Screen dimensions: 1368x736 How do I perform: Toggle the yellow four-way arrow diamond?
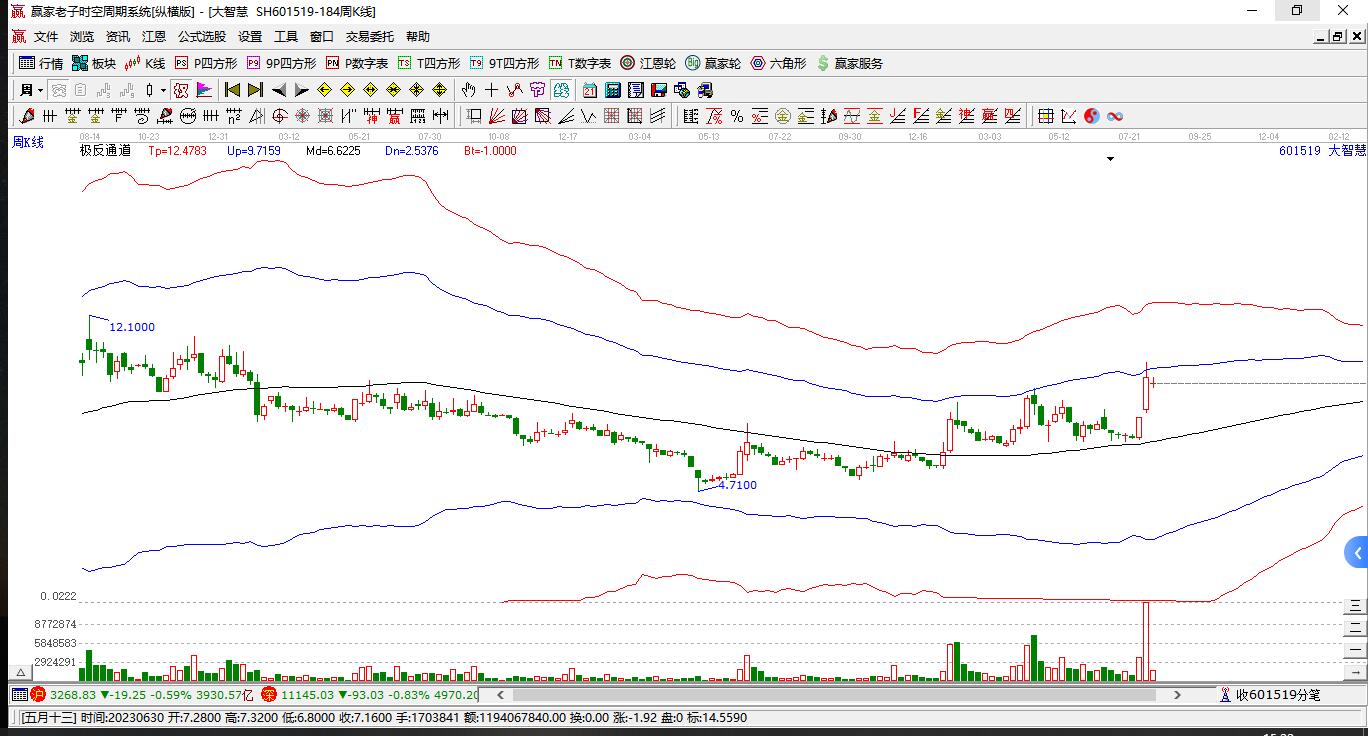pos(440,90)
